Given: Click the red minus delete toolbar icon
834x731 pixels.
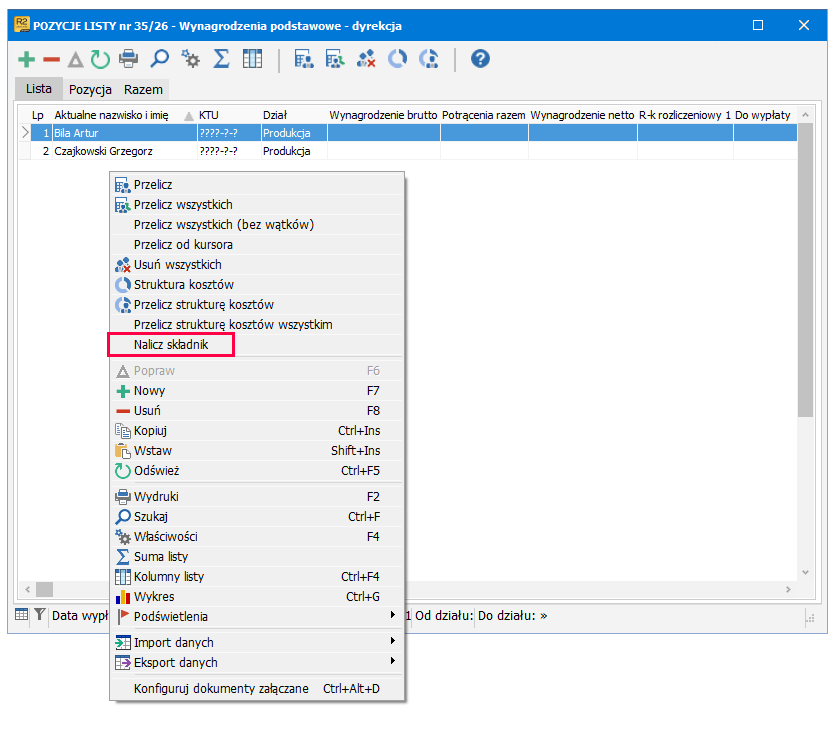Looking at the screenshot, I should point(51,60).
